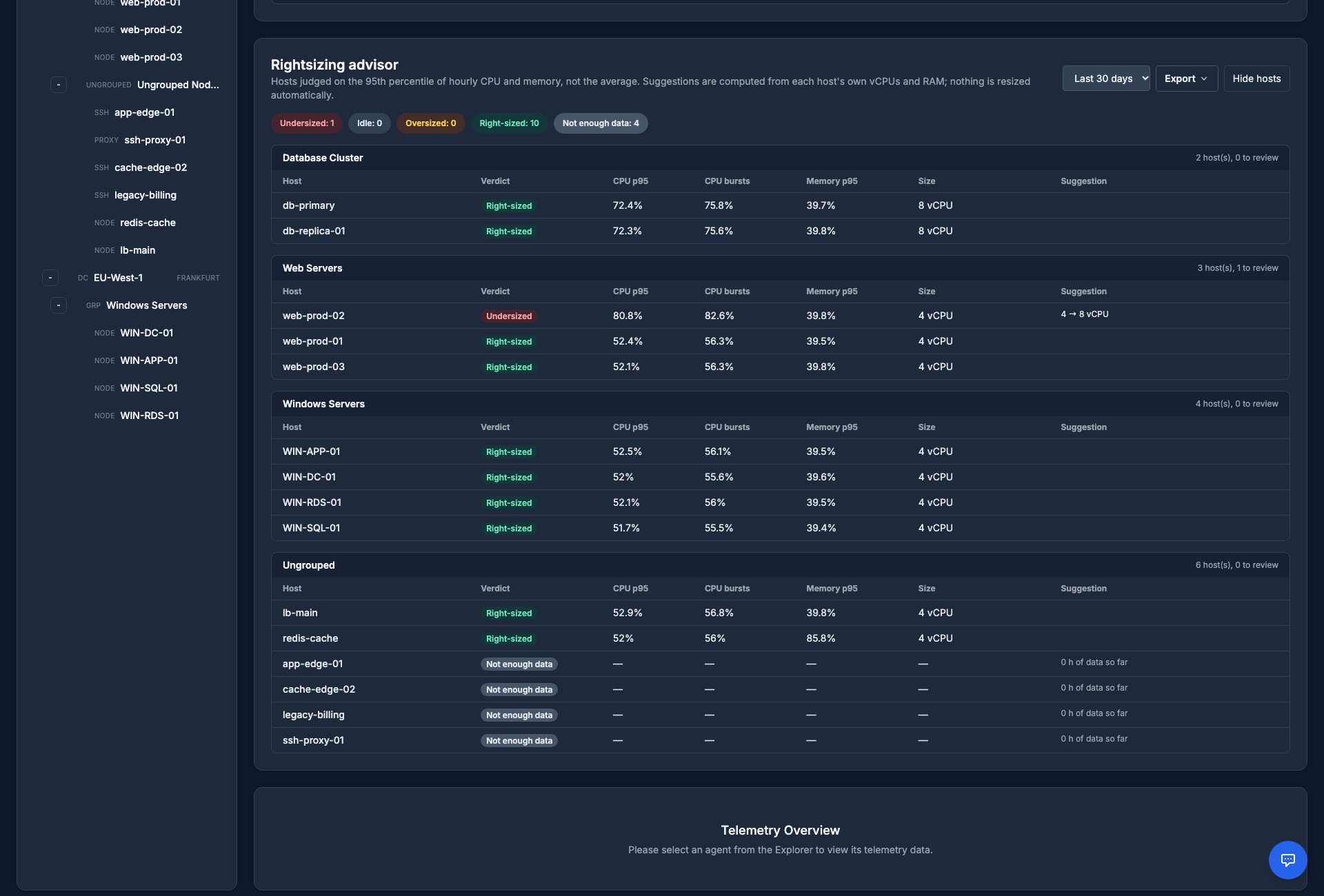Screen dimensions: 1324x896
Task: Select web-prod-02 in the explorer tree
Action: 151,30
